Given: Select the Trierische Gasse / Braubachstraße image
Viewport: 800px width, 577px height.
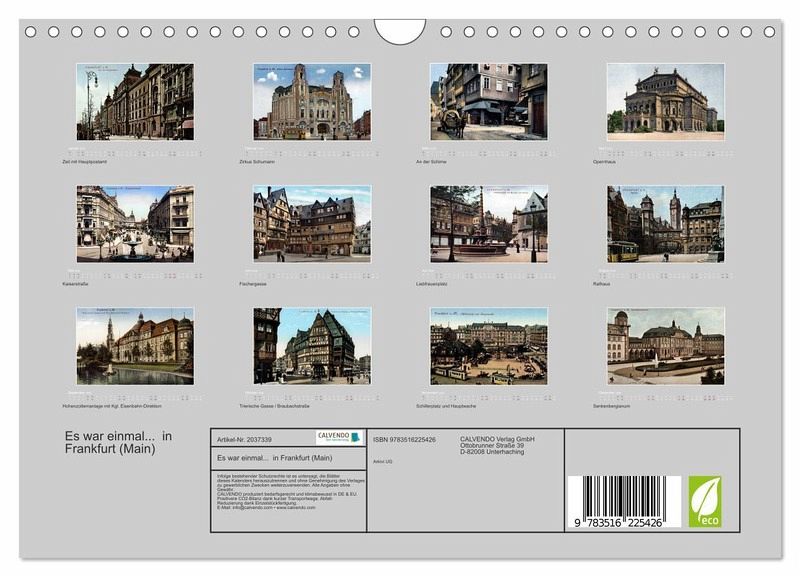Looking at the screenshot, I should [x=312, y=345].
